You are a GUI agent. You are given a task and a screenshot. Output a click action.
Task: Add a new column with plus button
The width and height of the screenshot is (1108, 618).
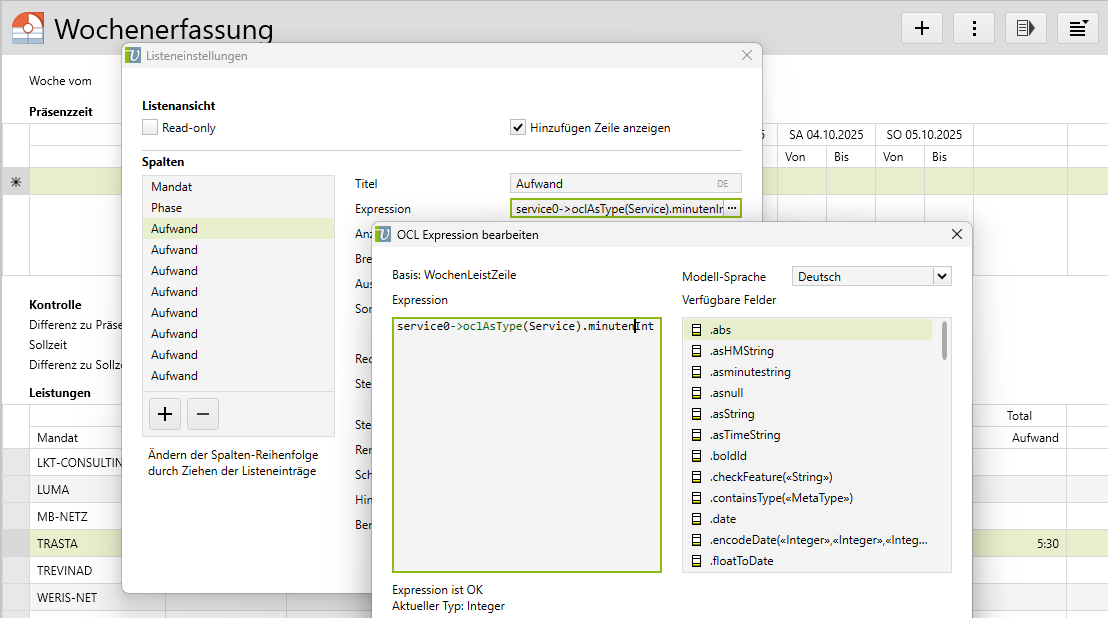pyautogui.click(x=165, y=413)
